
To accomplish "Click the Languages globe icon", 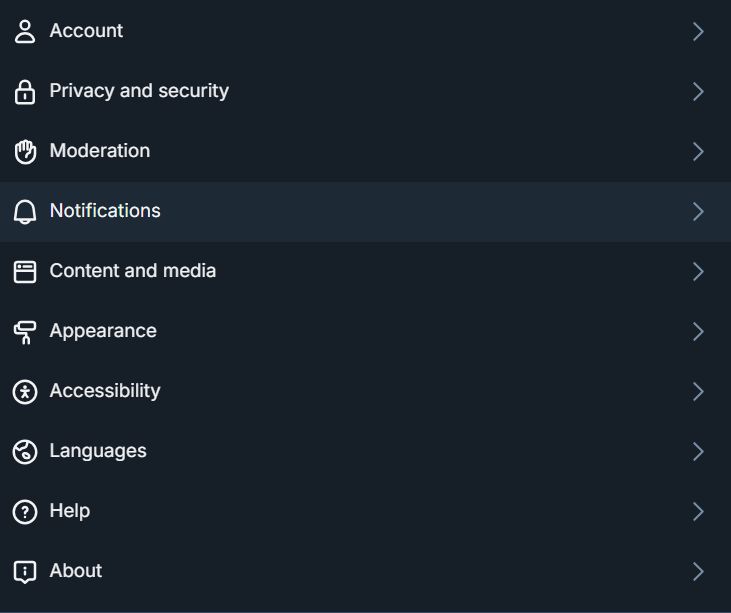I will [x=25, y=452].
